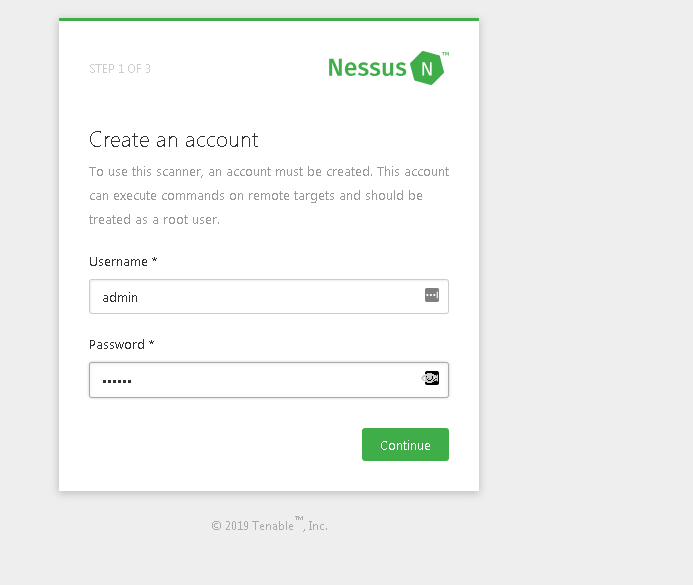693x585 pixels.
Task: Toggle the eye icon in Password field
Action: point(432,378)
